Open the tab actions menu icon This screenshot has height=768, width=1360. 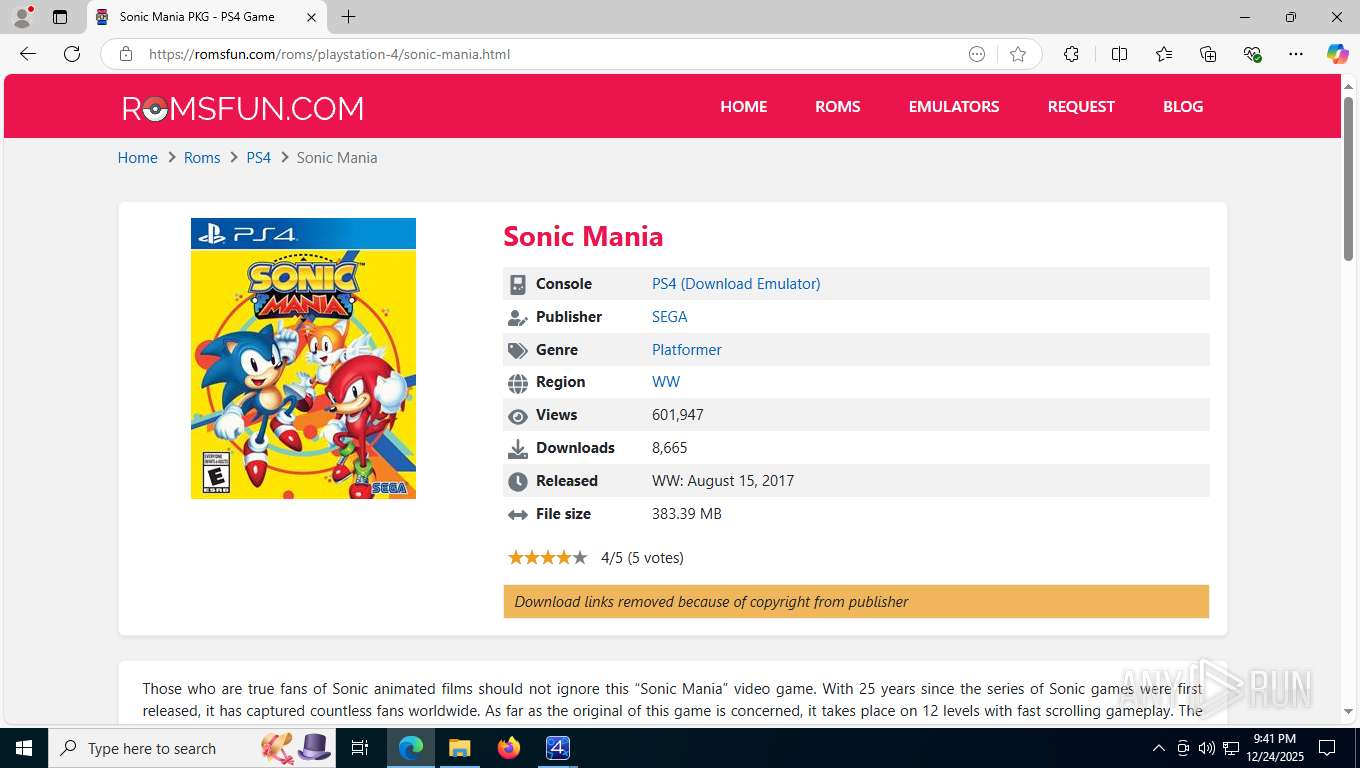coord(60,17)
